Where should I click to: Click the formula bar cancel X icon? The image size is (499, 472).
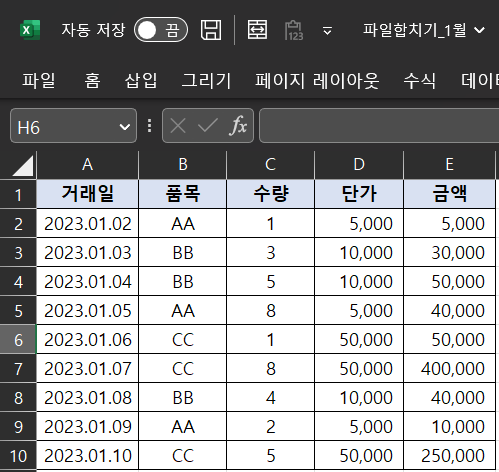click(x=178, y=126)
